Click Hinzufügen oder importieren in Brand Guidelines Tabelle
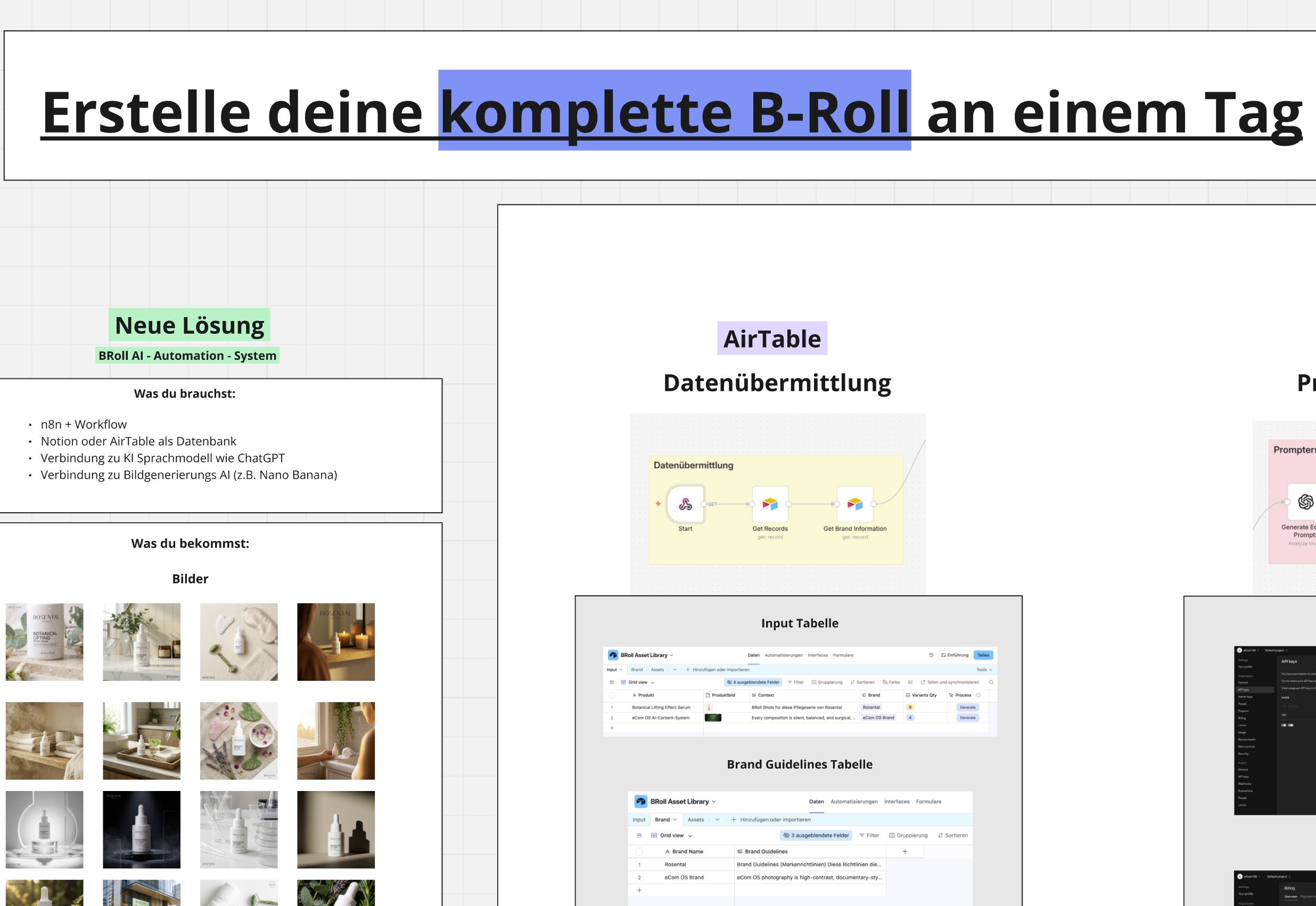The height and width of the screenshot is (906, 1316). [771, 820]
